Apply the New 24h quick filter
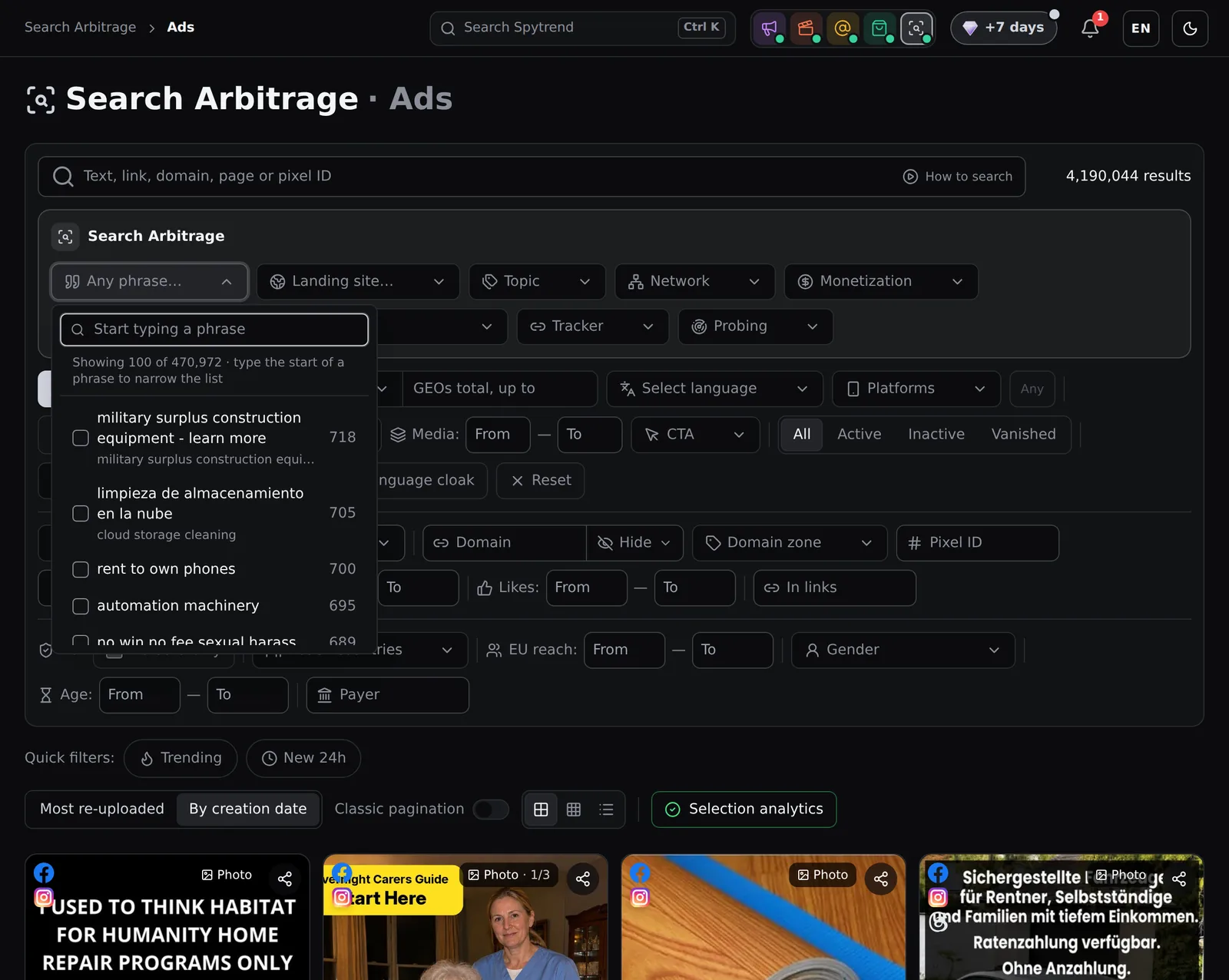 click(303, 759)
